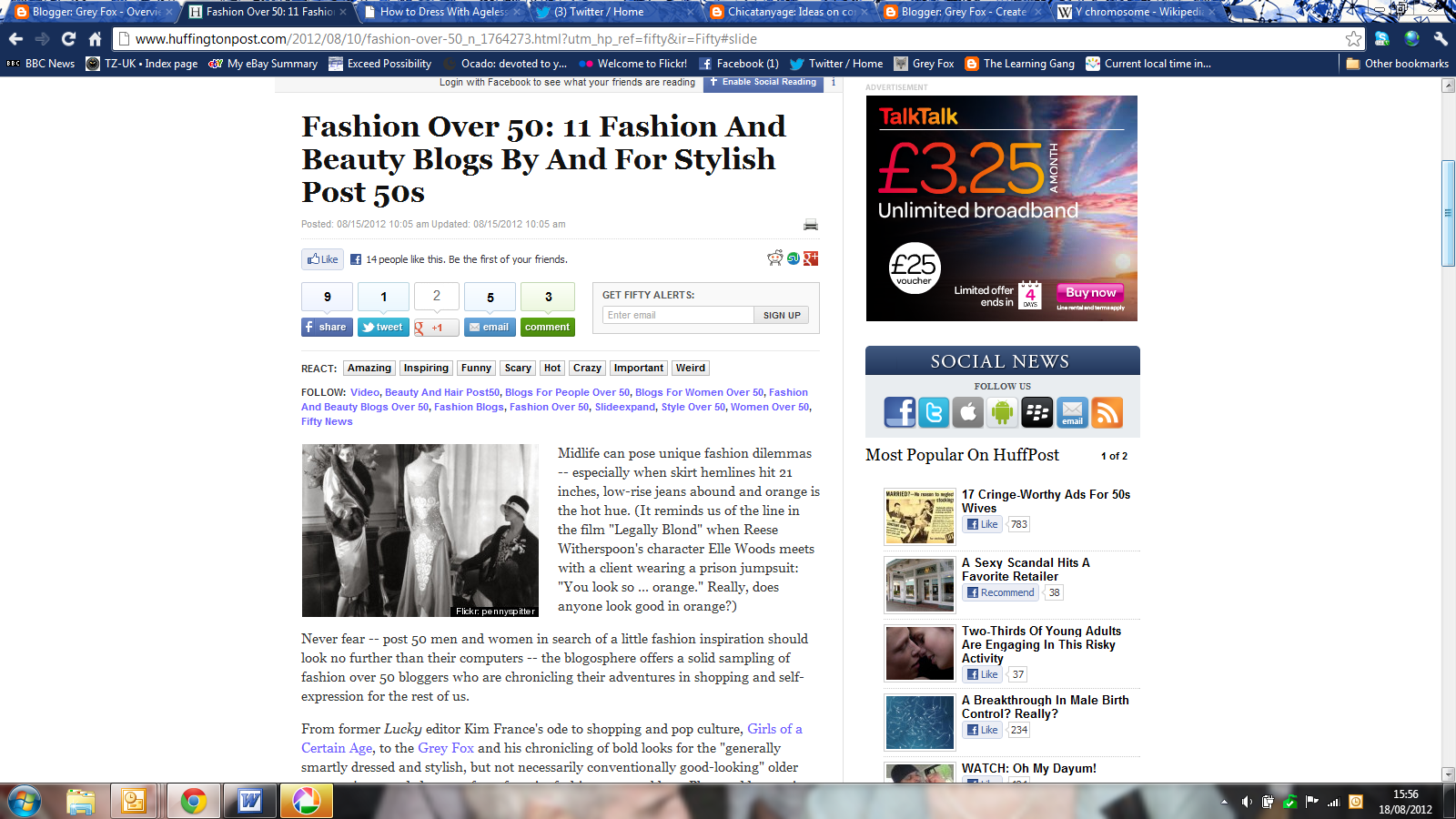Open the Apple app icon in Social News
The width and height of the screenshot is (1456, 819).
(x=968, y=412)
